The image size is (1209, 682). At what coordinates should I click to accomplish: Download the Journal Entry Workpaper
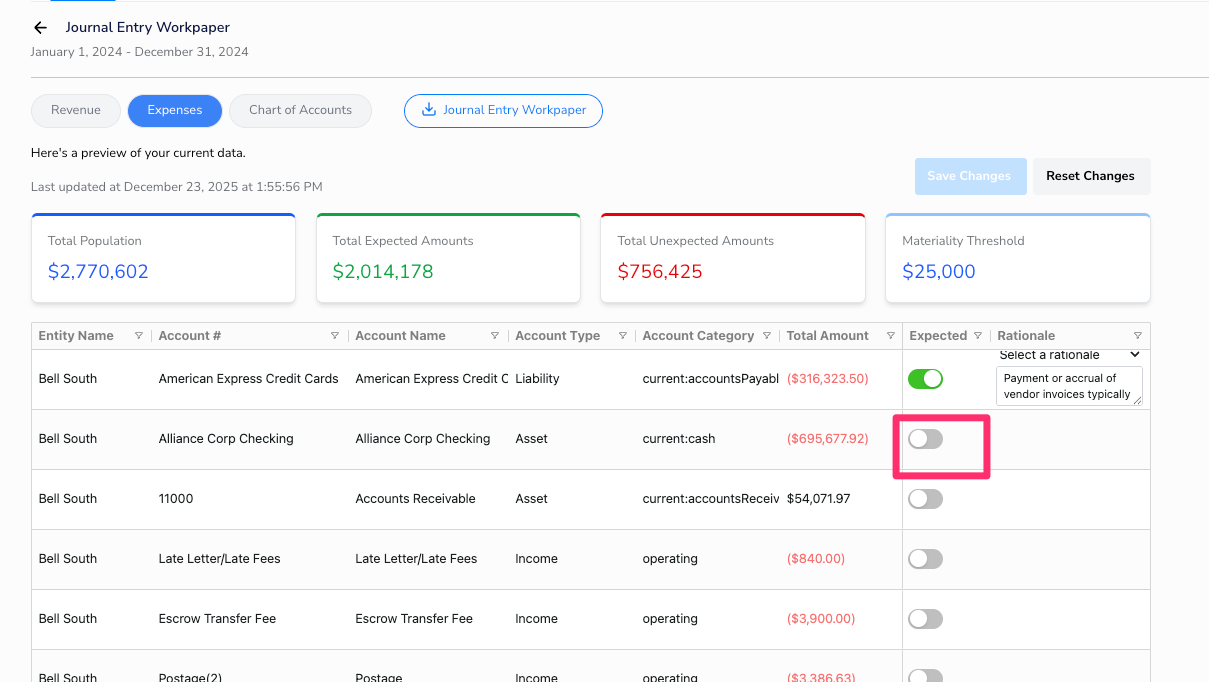pos(503,110)
